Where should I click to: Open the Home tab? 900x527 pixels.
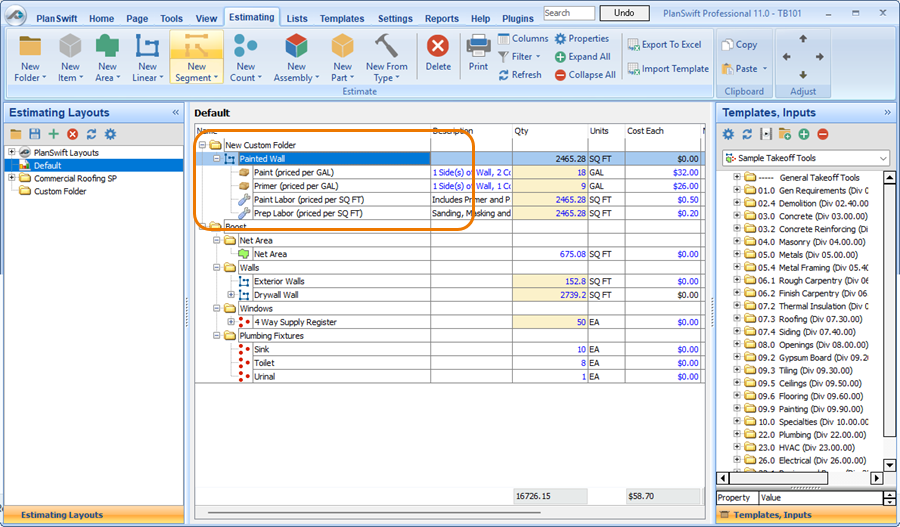click(x=102, y=18)
